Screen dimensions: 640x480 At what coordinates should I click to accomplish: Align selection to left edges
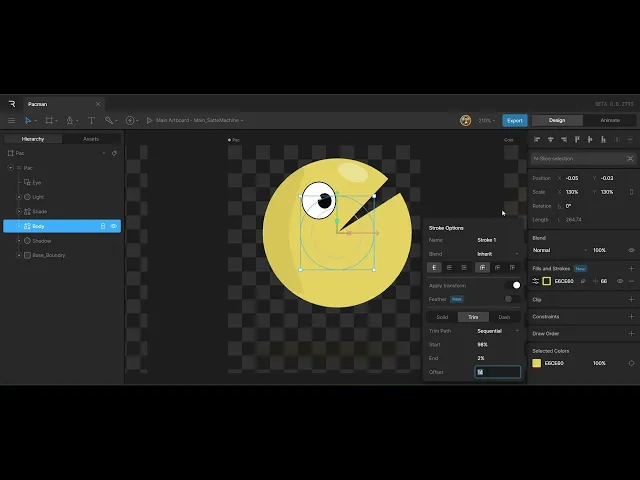click(x=537, y=140)
